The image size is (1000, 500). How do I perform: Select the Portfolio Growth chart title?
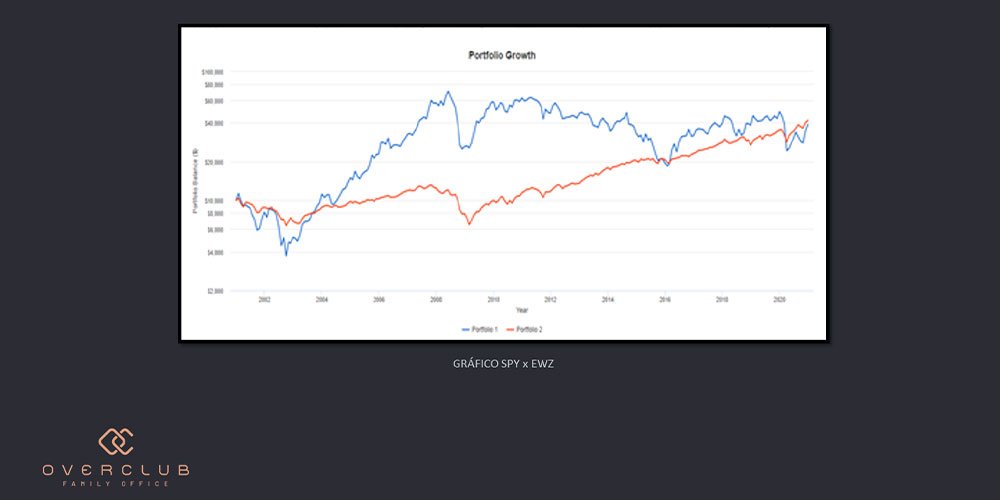[502, 56]
